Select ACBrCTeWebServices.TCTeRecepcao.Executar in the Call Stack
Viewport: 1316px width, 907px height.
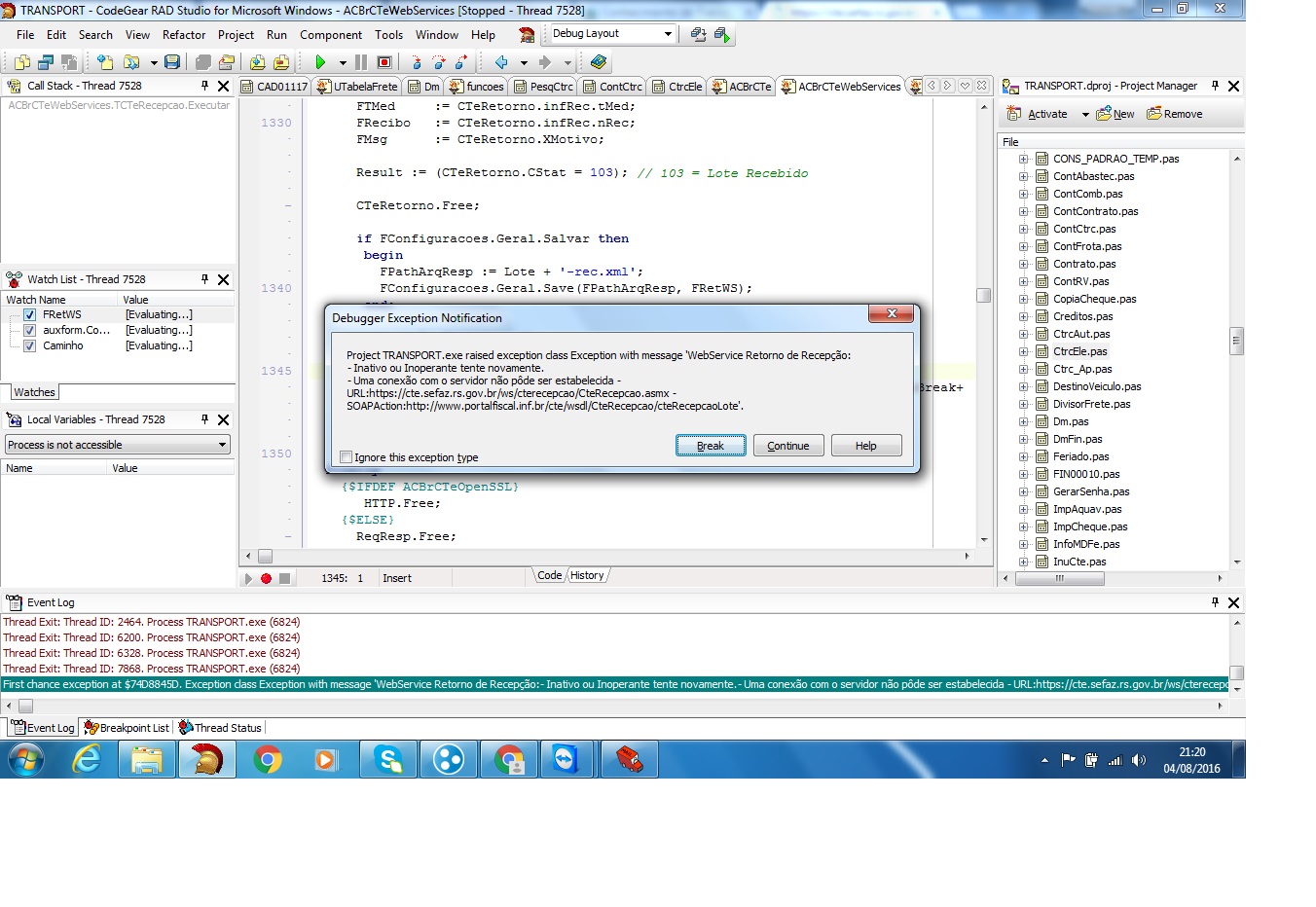120,105
